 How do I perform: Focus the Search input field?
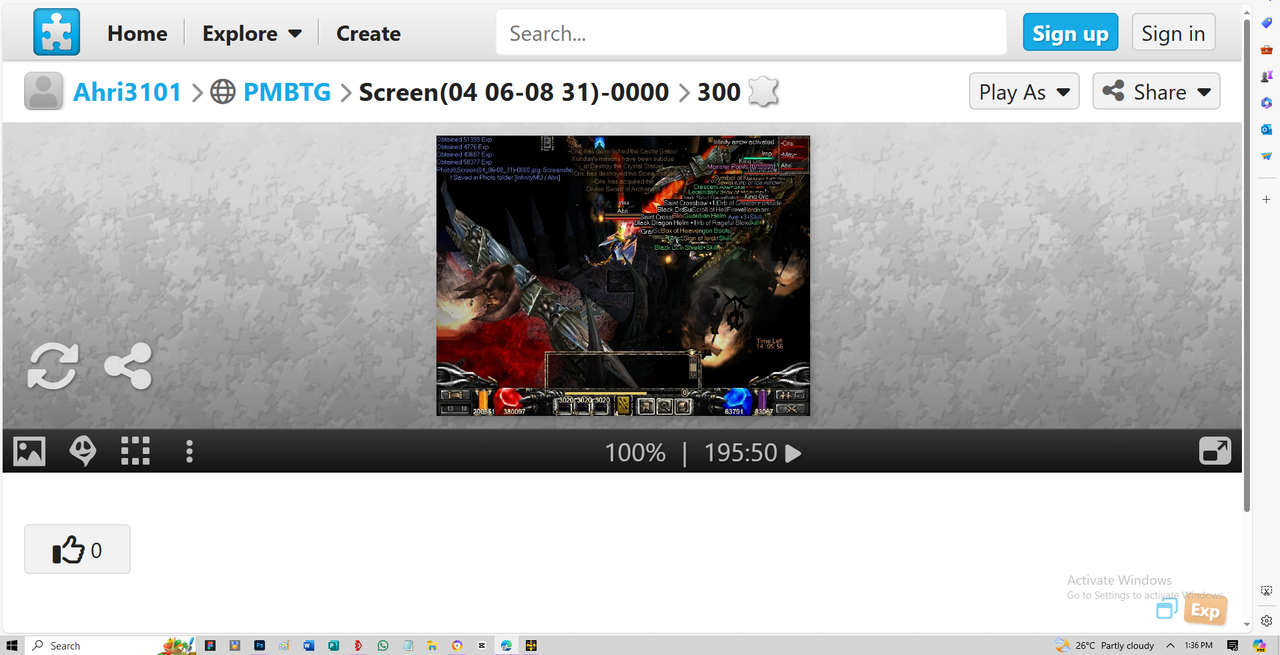tap(751, 33)
